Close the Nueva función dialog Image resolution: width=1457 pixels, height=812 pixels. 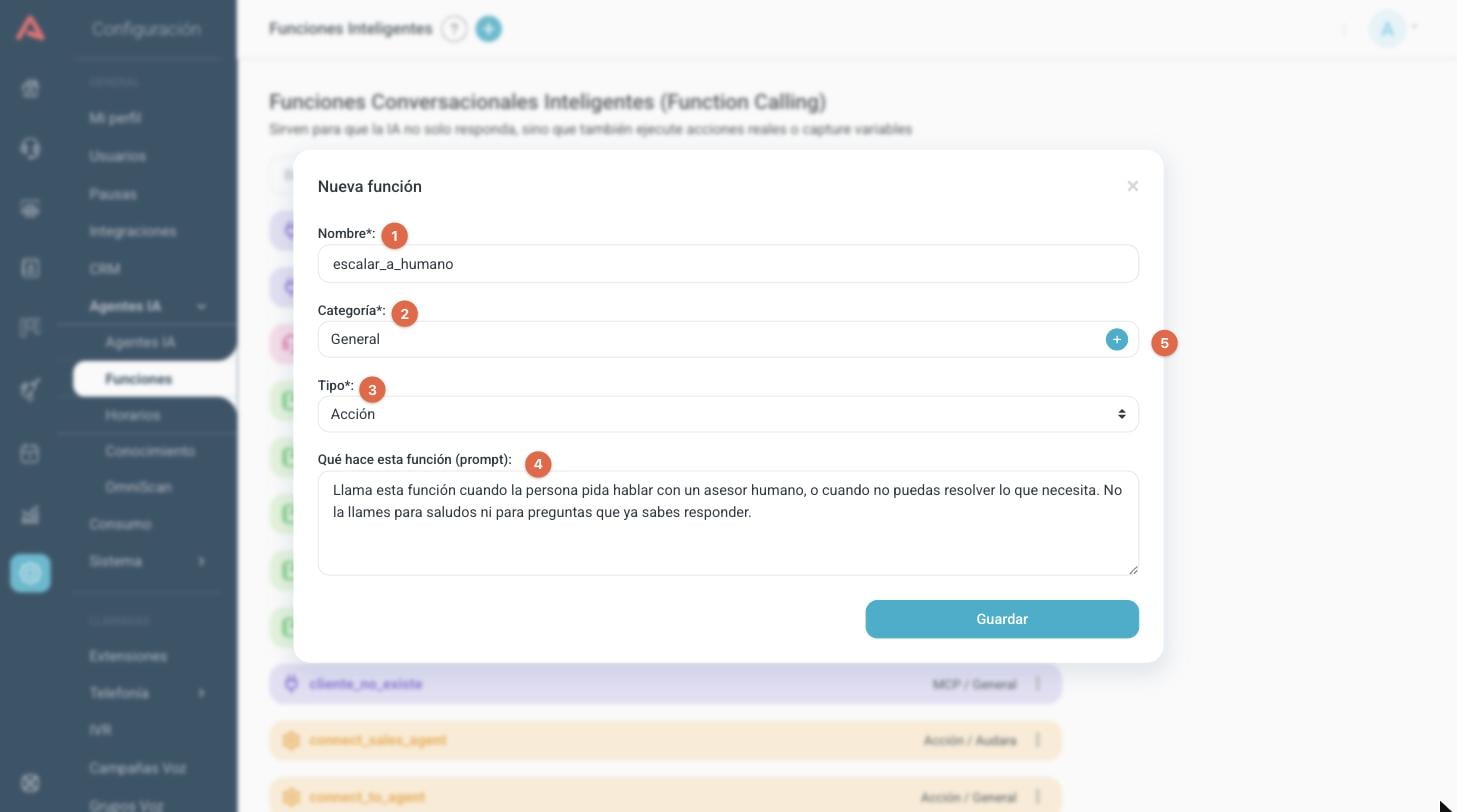1132,186
